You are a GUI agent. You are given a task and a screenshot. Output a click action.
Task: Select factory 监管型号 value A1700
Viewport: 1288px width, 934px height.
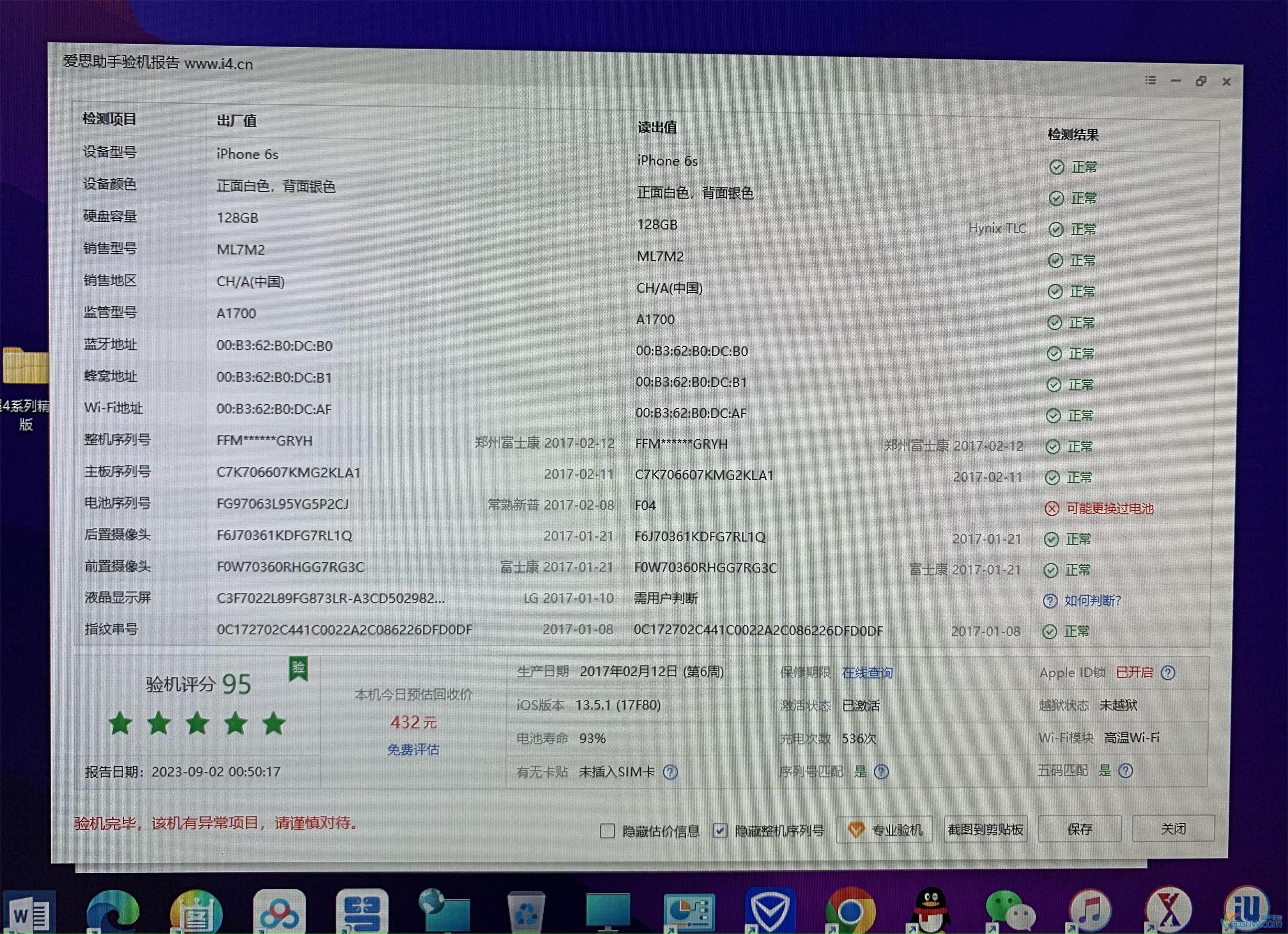[x=236, y=314]
